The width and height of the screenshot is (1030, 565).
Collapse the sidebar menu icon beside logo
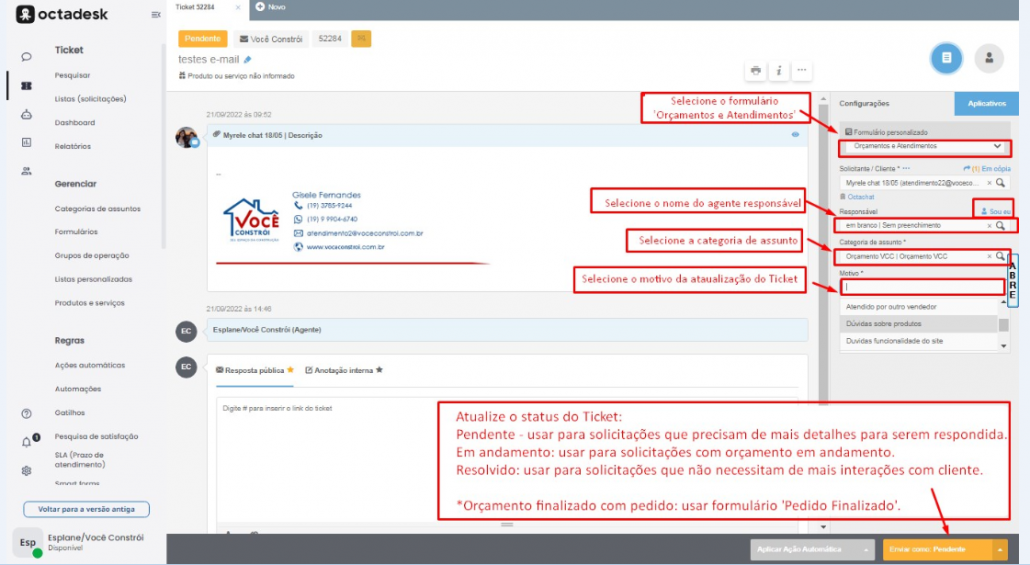point(155,15)
